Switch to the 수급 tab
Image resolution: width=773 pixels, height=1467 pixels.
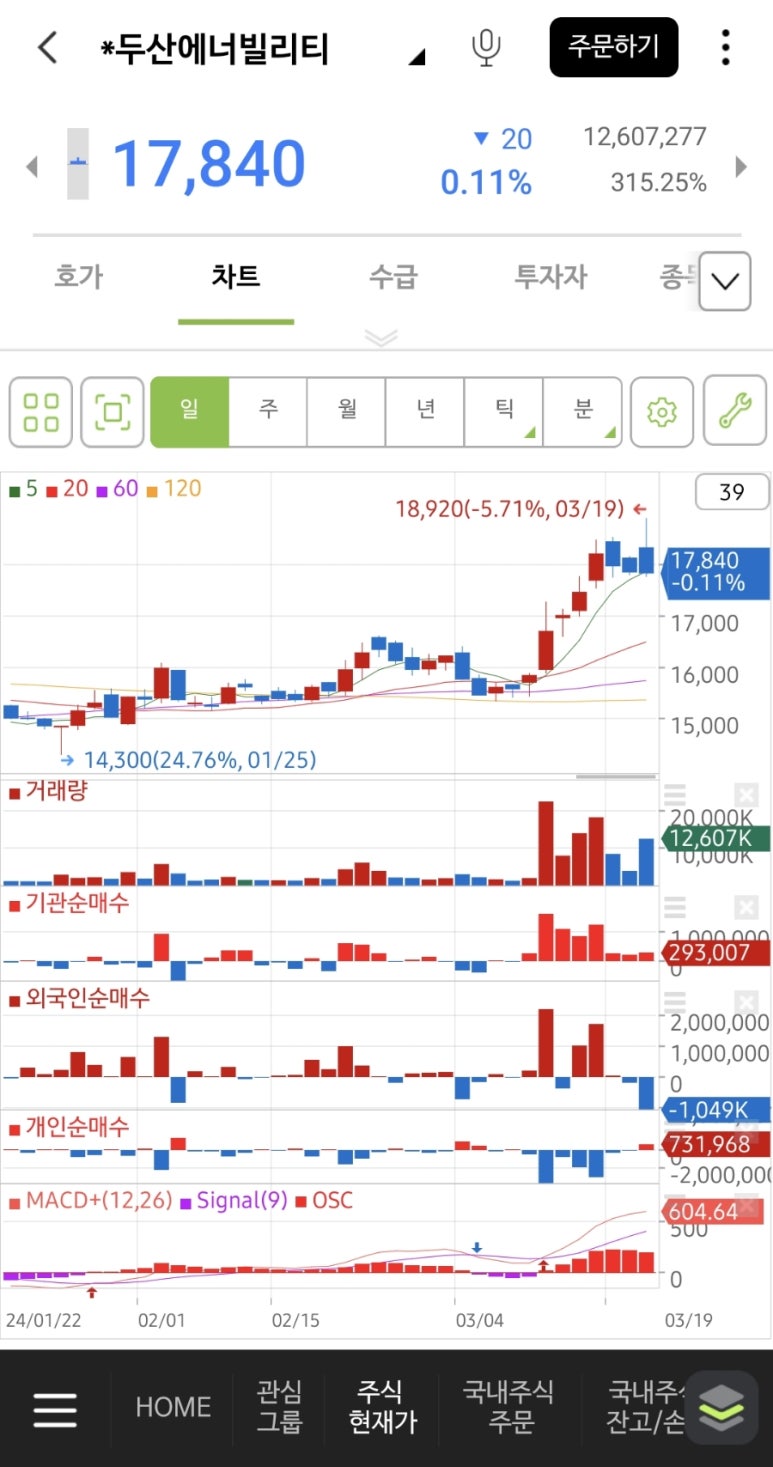click(393, 276)
